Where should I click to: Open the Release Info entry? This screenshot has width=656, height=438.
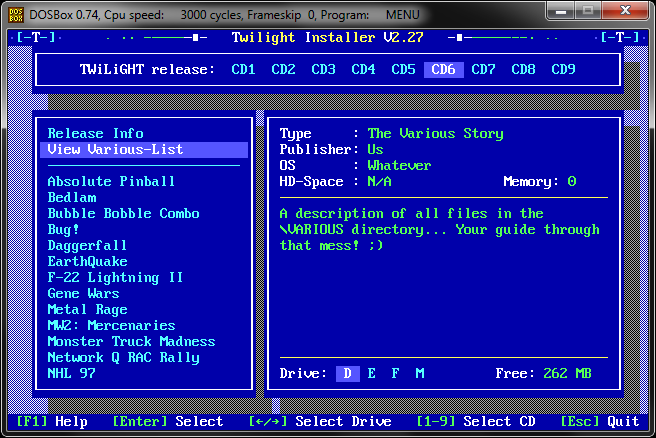pos(95,133)
